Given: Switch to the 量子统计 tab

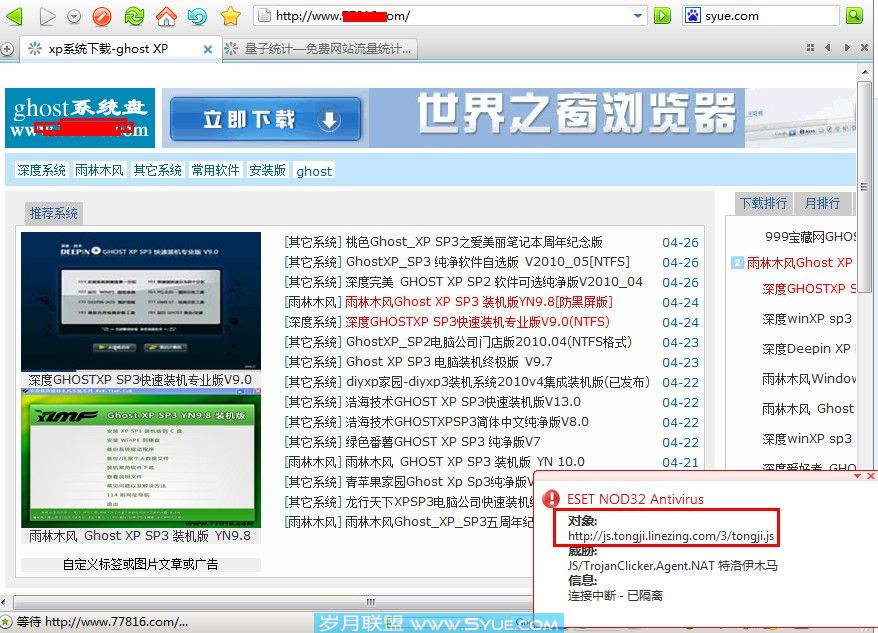Looking at the screenshot, I should pyautogui.click(x=319, y=49).
